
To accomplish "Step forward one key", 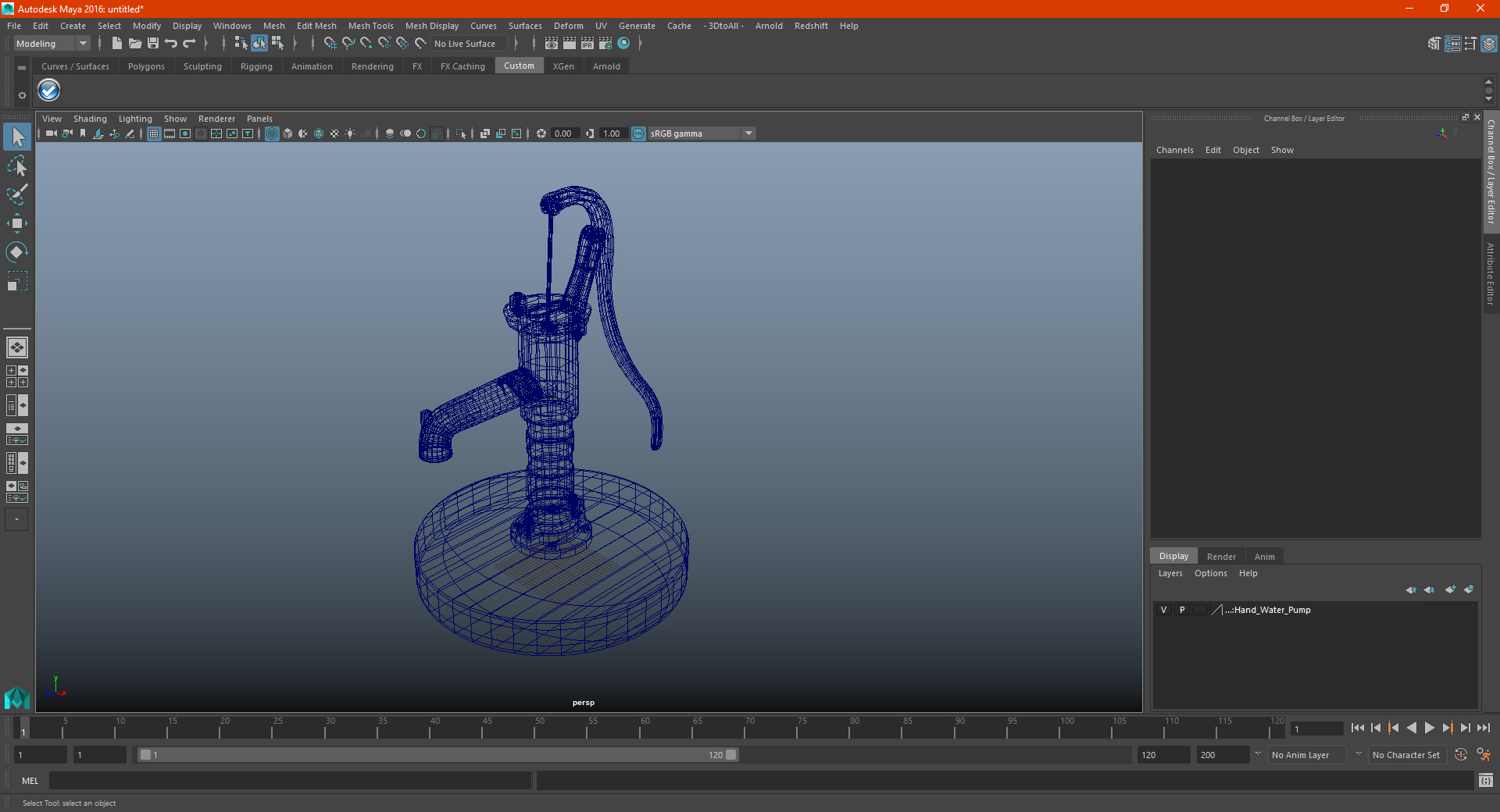I will [x=1447, y=728].
